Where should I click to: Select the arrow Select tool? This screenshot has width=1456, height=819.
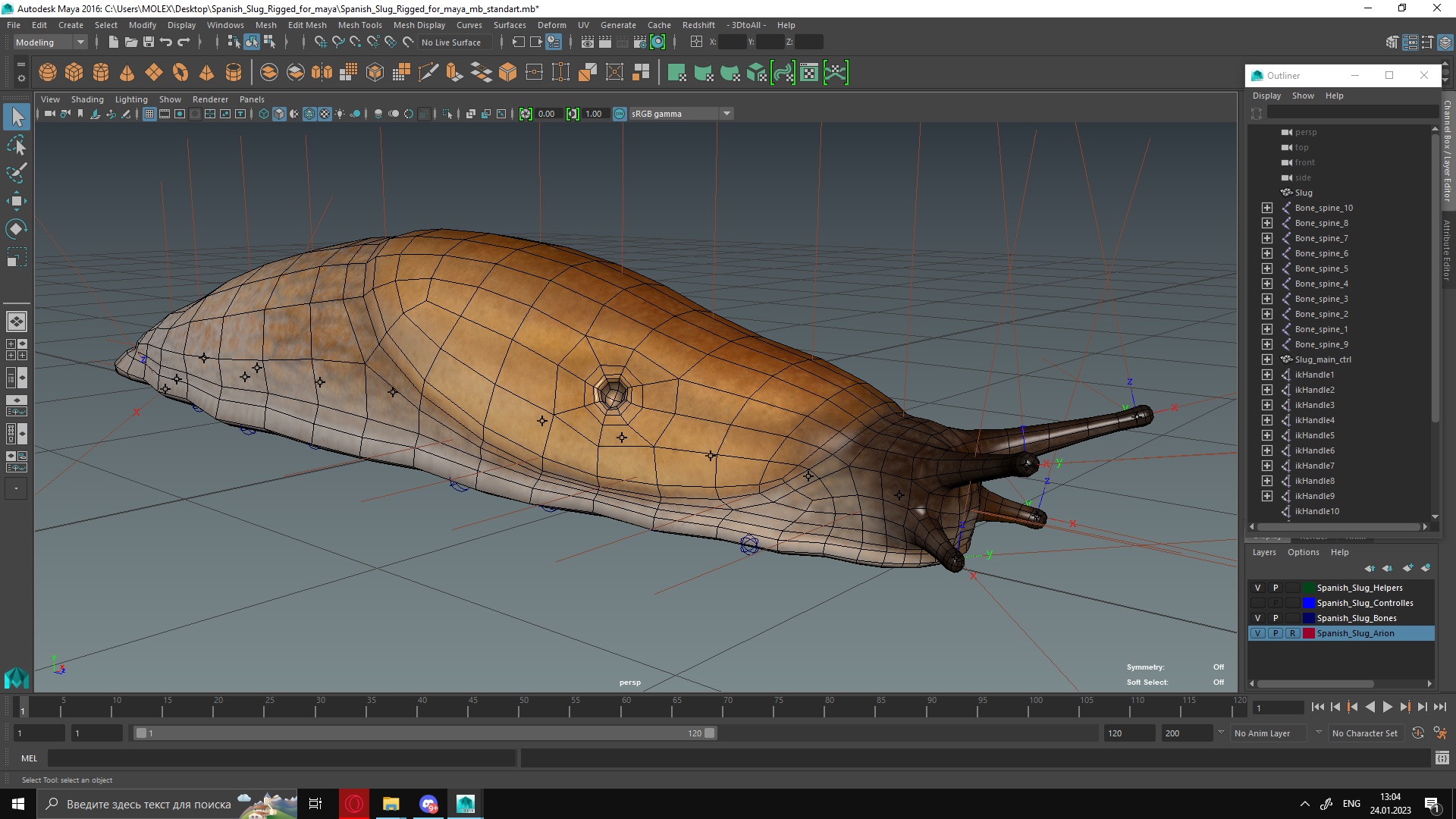coord(17,117)
